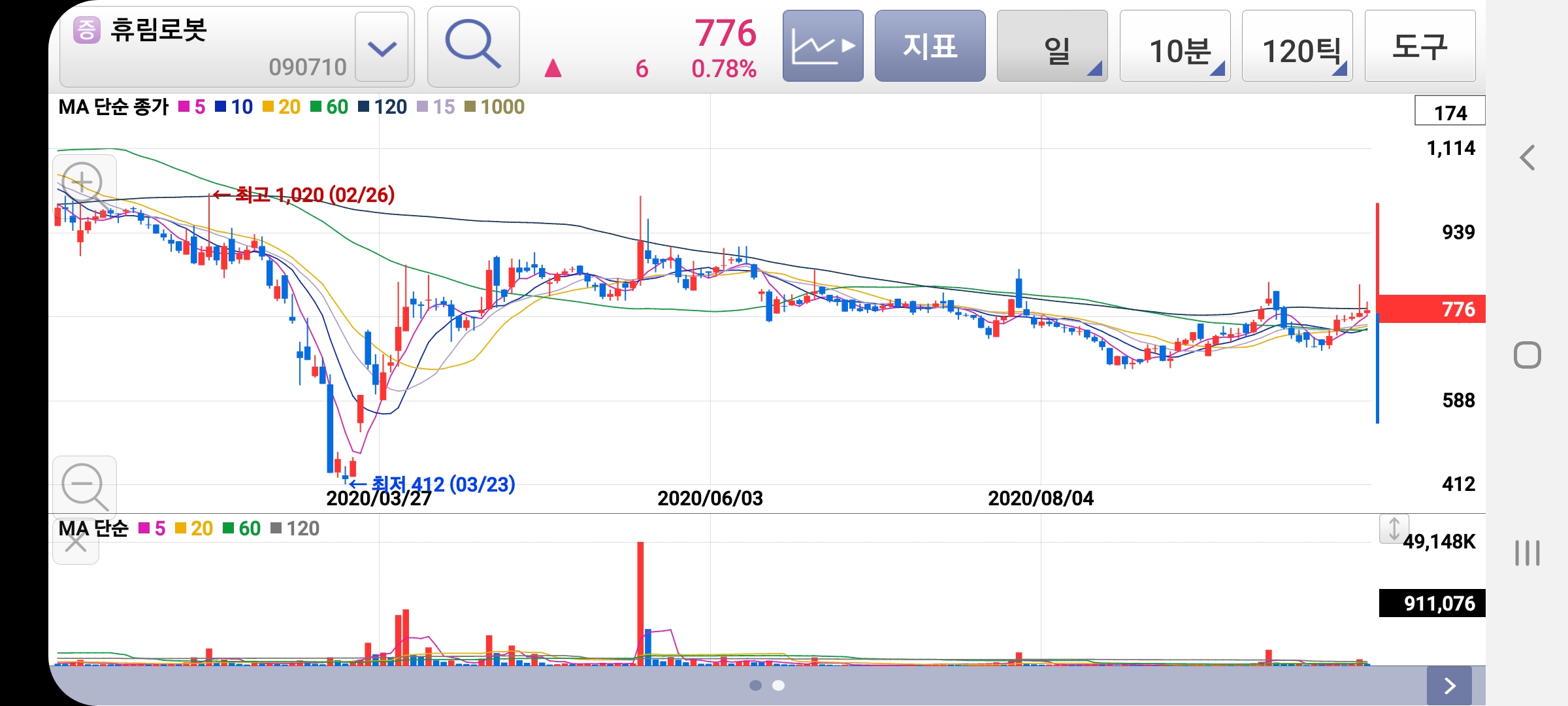Screen dimensions: 1568x706
Task: Tap the stock code 090710
Action: point(308,67)
